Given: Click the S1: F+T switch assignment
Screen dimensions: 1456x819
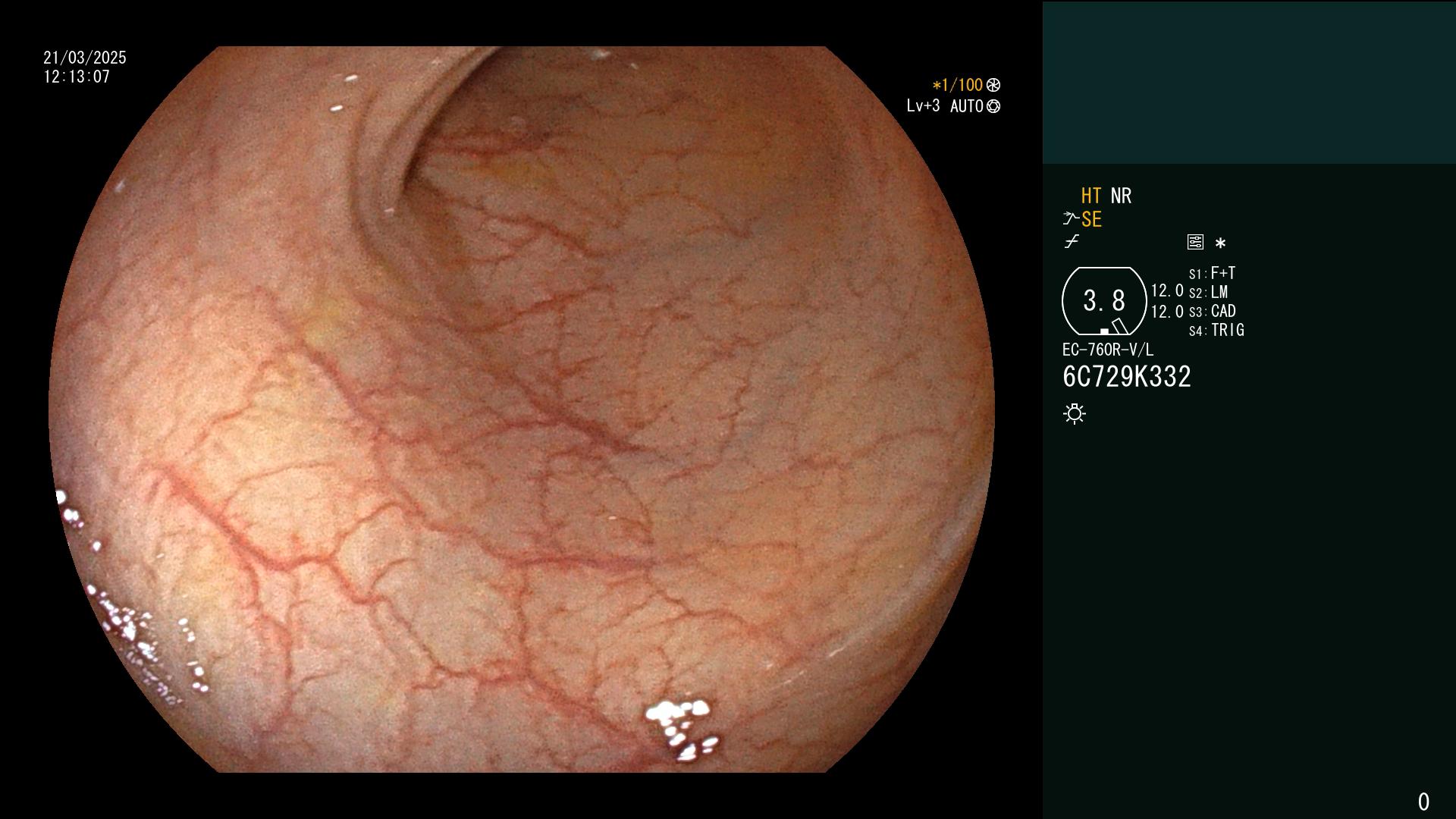Looking at the screenshot, I should tap(1212, 274).
